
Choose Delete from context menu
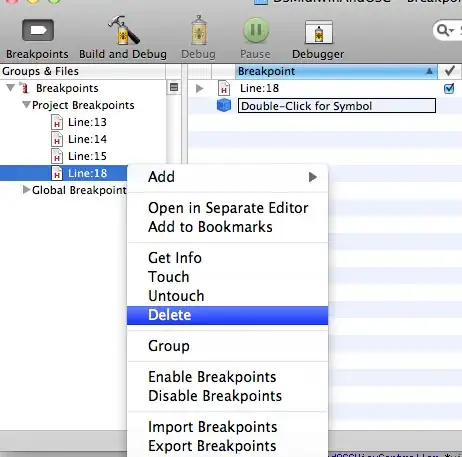pyautogui.click(x=227, y=315)
